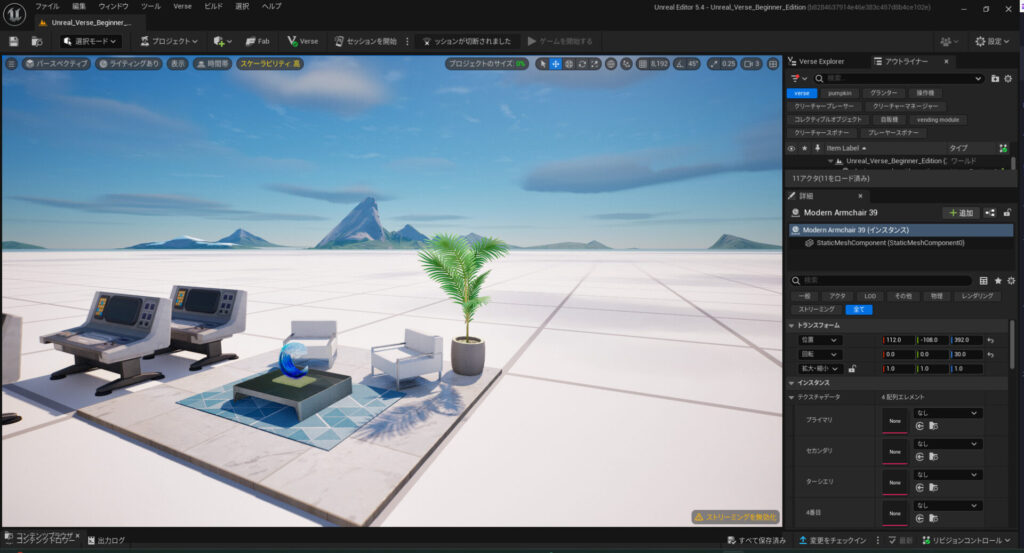Click the 追加 (Add) component button

[960, 213]
